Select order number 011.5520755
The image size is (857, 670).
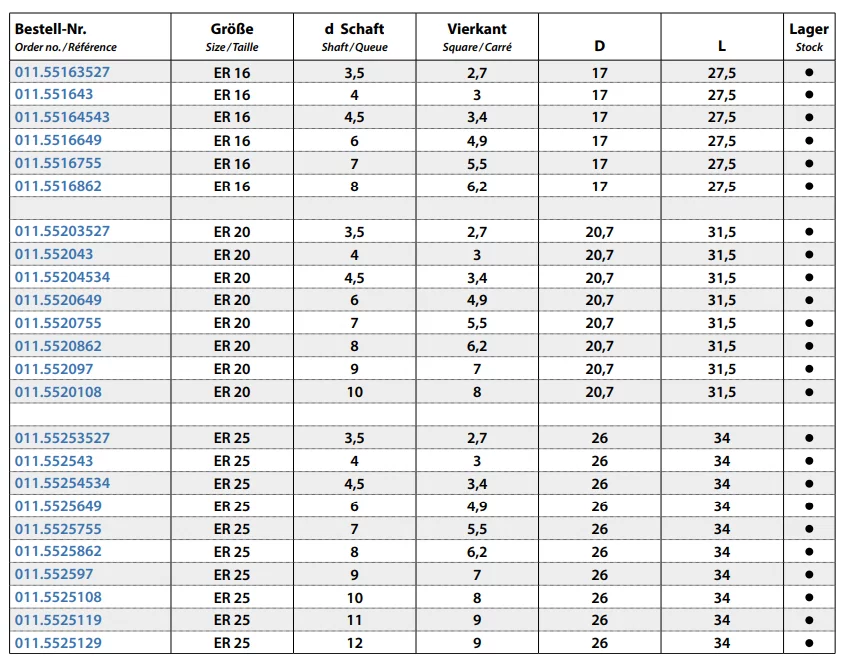(58, 323)
